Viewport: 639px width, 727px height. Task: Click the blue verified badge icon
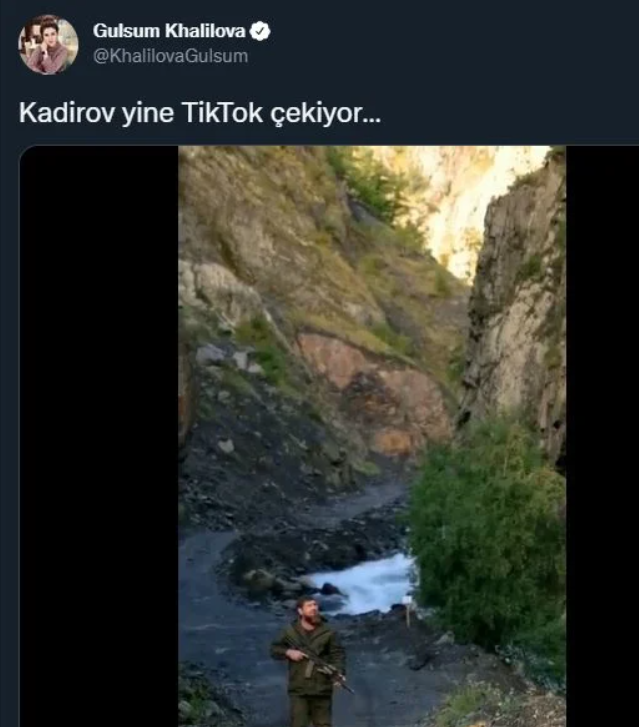(x=260, y=31)
